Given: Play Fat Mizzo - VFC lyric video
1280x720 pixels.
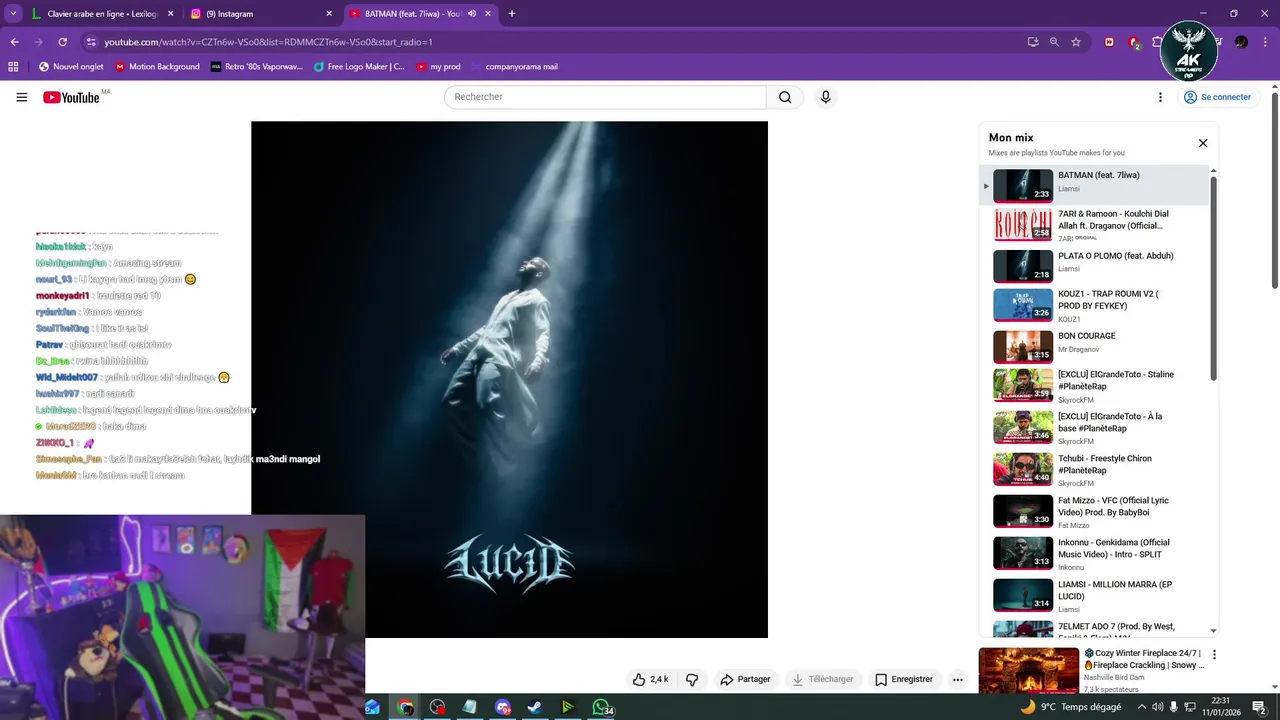Looking at the screenshot, I should point(1094,511).
